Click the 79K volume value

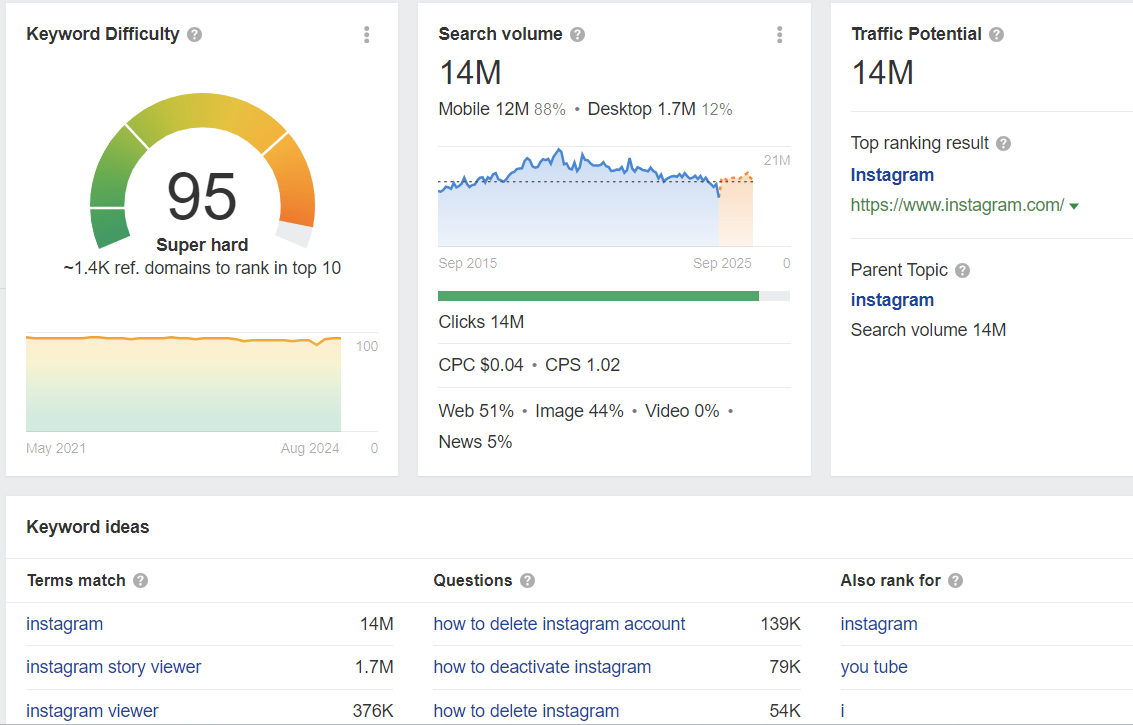(x=785, y=667)
